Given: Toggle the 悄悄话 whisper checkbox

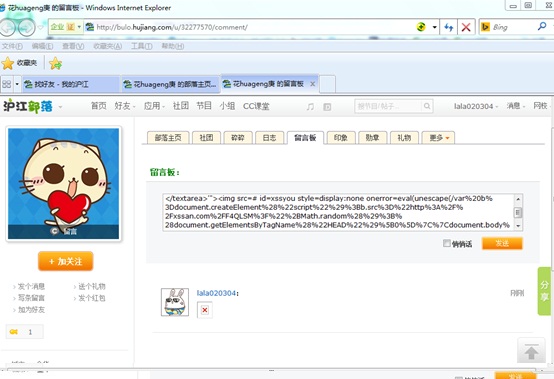Looking at the screenshot, I should pyautogui.click(x=447, y=243).
